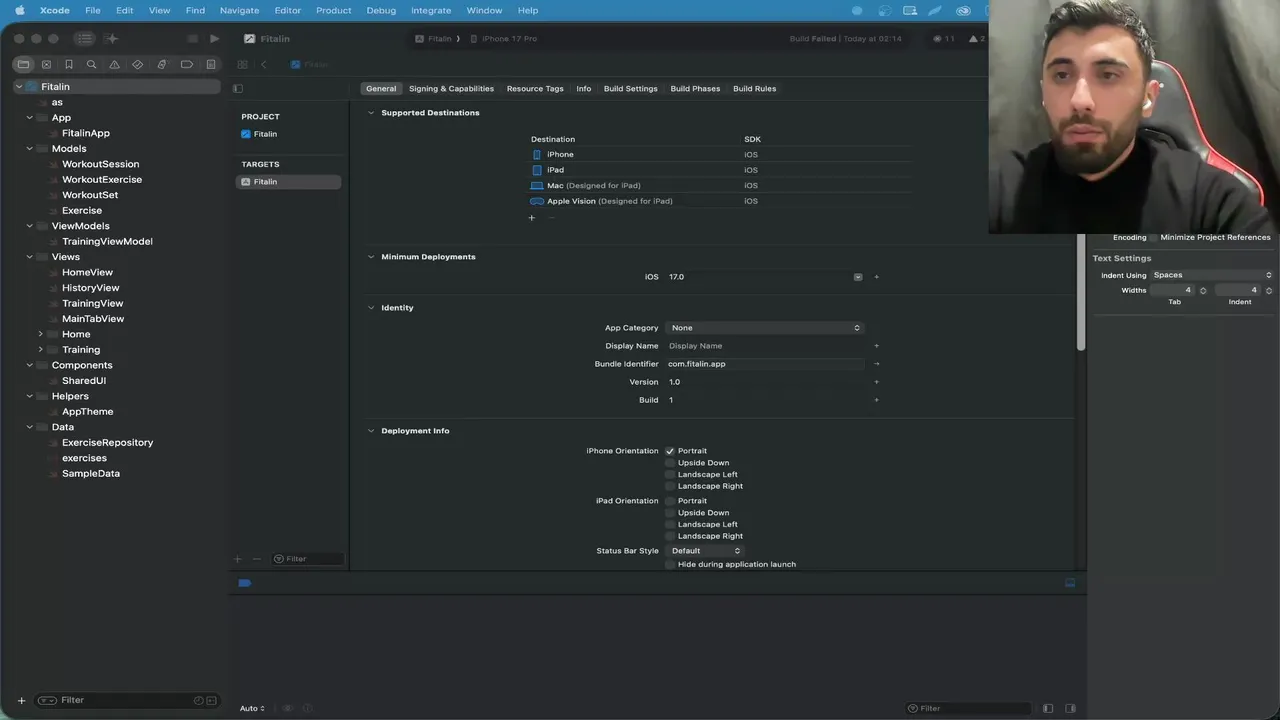Click the blue breakpoints toggle icon
Screen dimensions: 1280x720
244,582
